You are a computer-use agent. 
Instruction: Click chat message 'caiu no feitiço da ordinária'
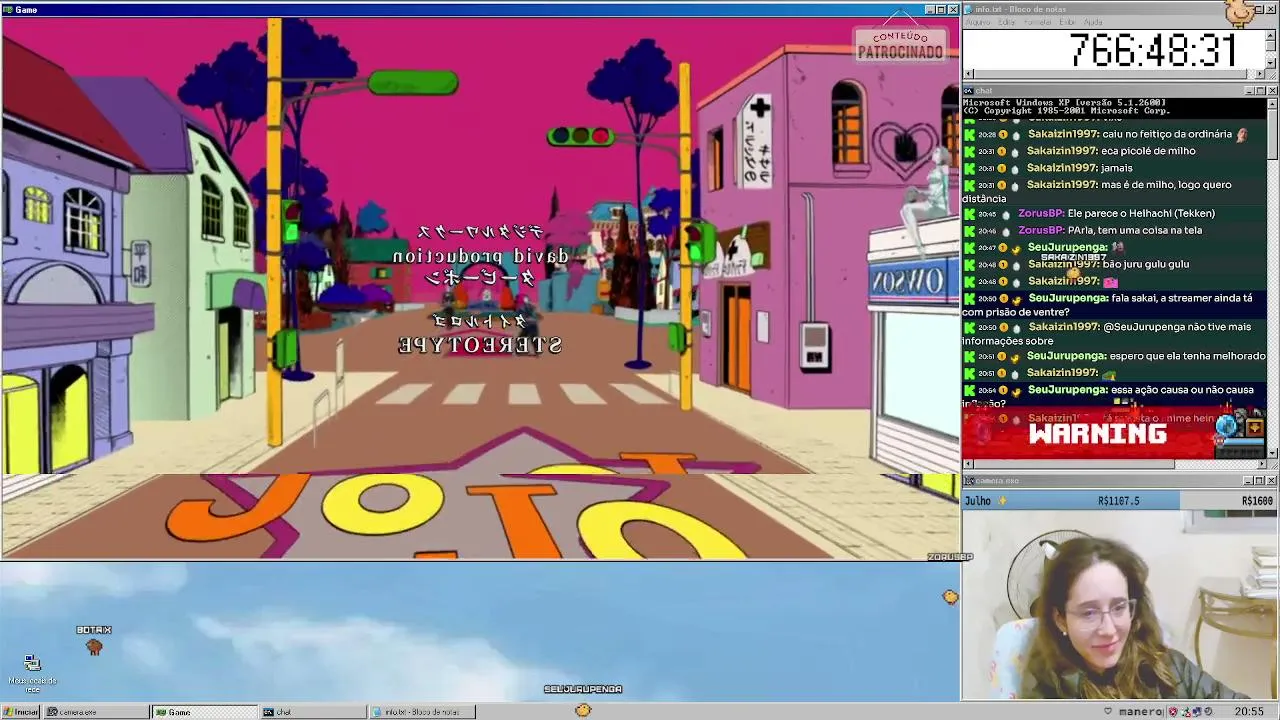[1165, 134]
